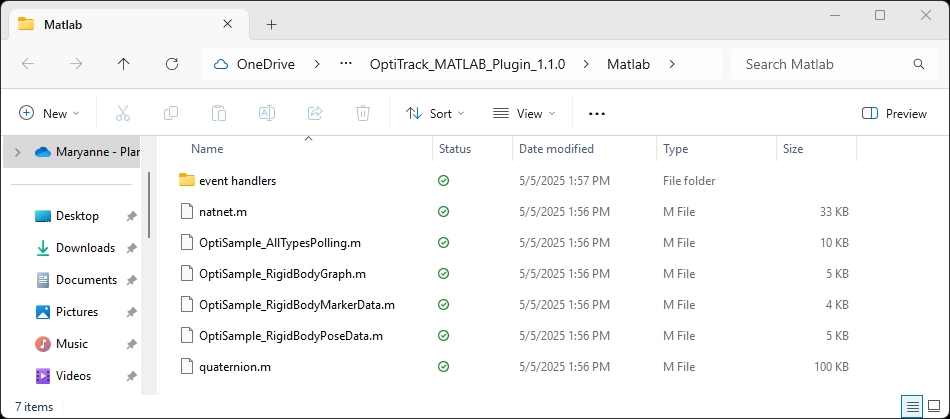The image size is (950, 419).
Task: Go up one folder level
Action: click(x=123, y=64)
